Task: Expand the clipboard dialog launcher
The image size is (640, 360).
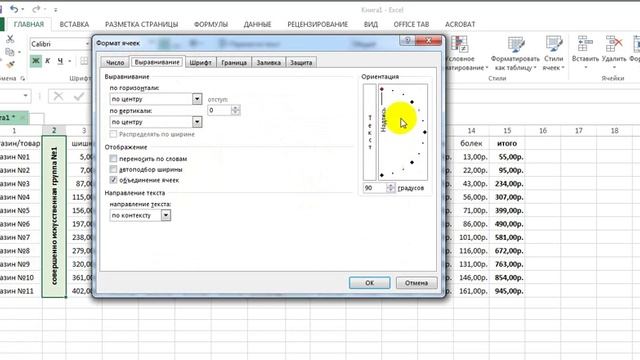Action: pyautogui.click(x=23, y=78)
